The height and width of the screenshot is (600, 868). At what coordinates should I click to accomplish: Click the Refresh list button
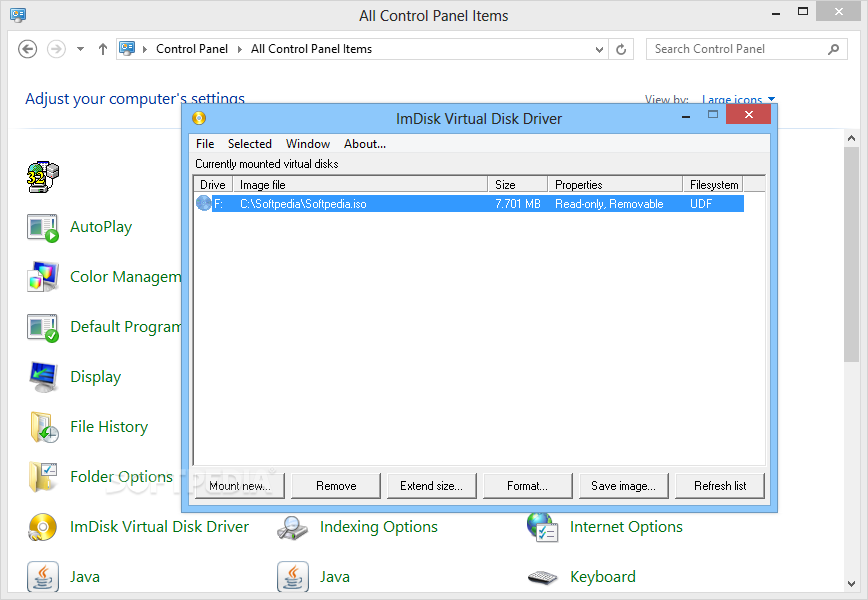point(720,486)
